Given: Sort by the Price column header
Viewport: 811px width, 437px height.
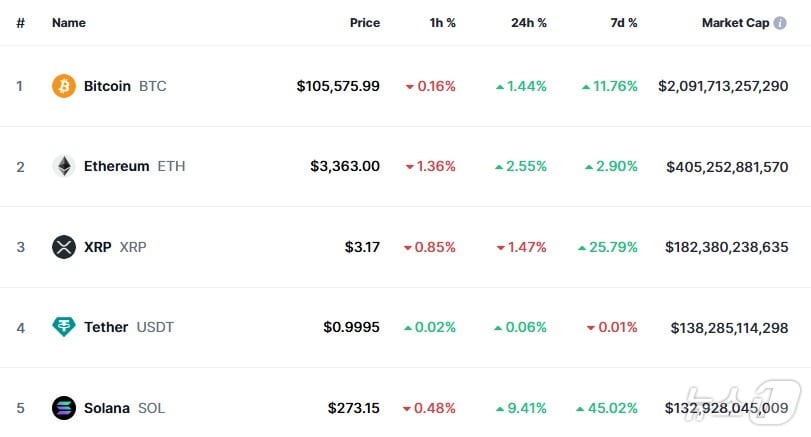Looking at the screenshot, I should pos(365,23).
